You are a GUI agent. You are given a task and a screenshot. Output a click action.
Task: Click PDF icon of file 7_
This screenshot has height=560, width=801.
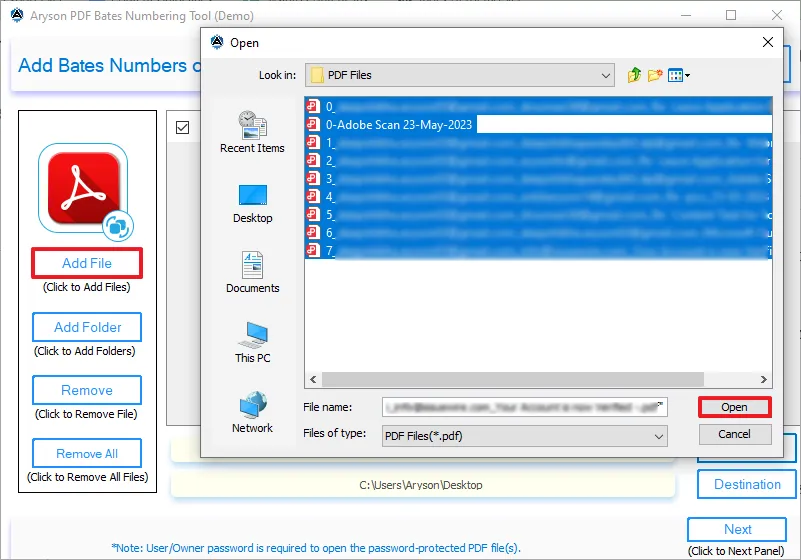pyautogui.click(x=313, y=250)
